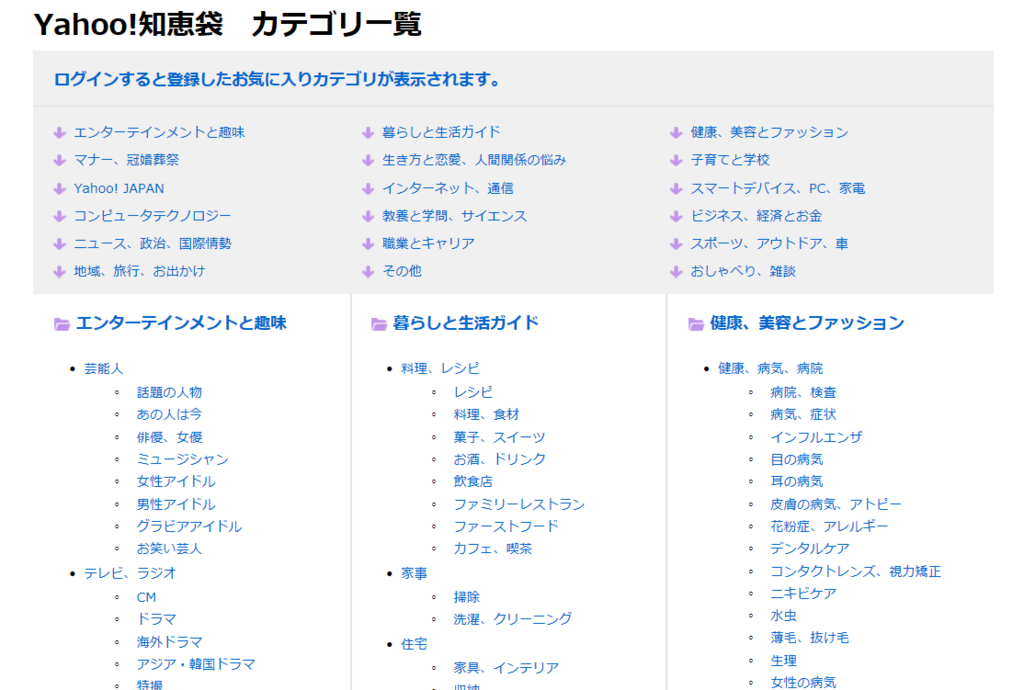The height and width of the screenshot is (690, 1024).
Task: Click the arrow icon beside 教養と学問、サイエンス
Action: click(368, 216)
